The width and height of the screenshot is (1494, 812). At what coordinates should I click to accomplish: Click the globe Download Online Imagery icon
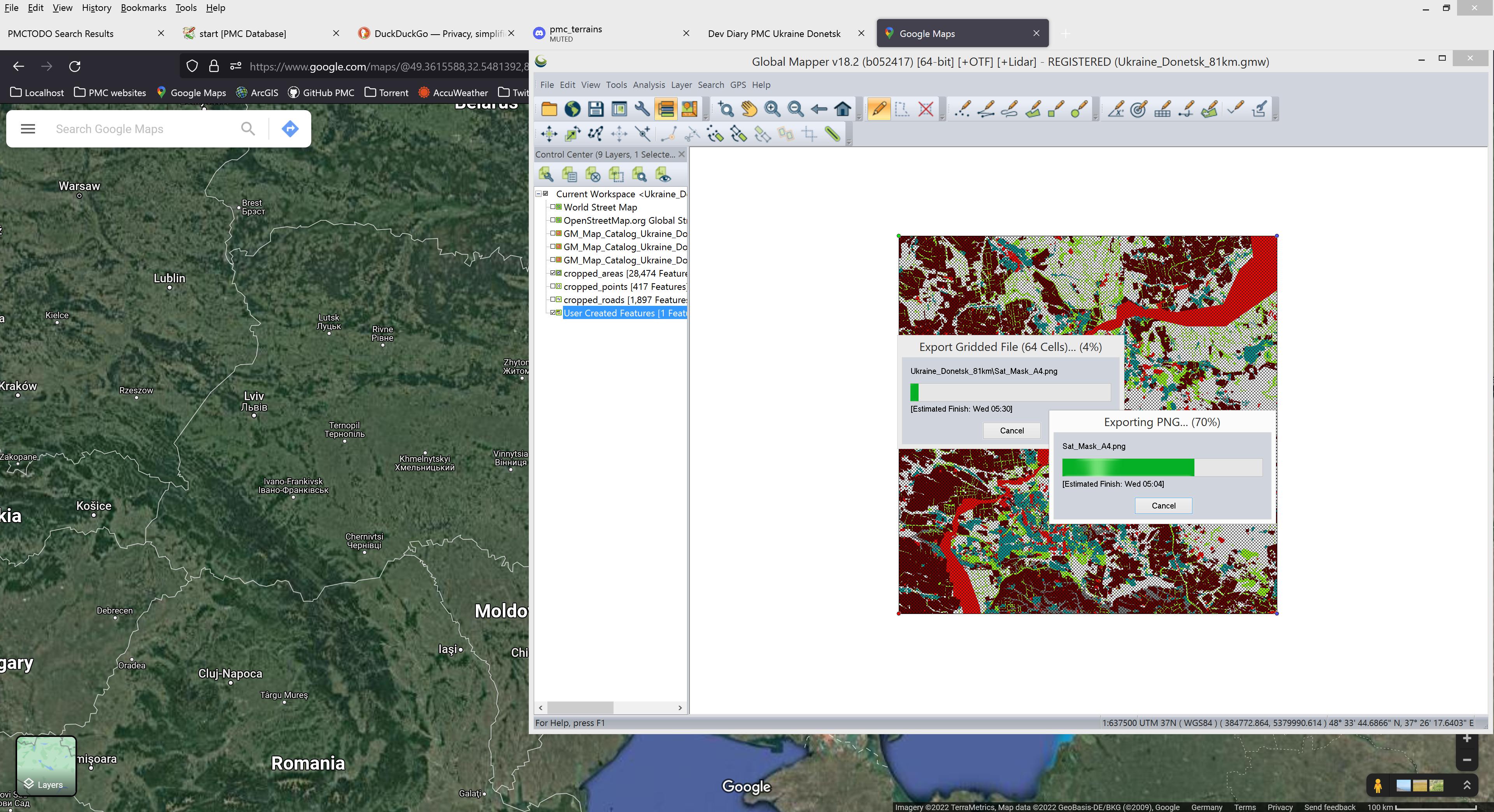[572, 109]
